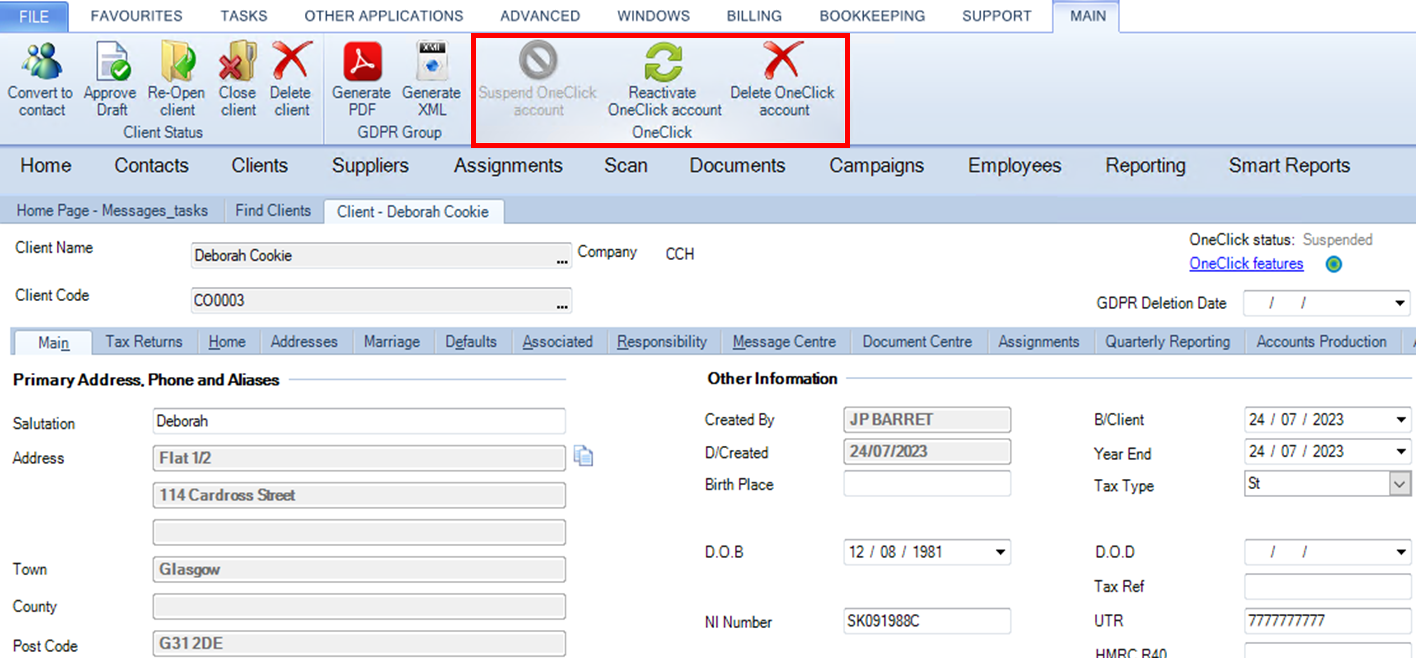Copy address using icon beside Flat 1/2
The width and height of the screenshot is (1416, 658).
coord(584,456)
